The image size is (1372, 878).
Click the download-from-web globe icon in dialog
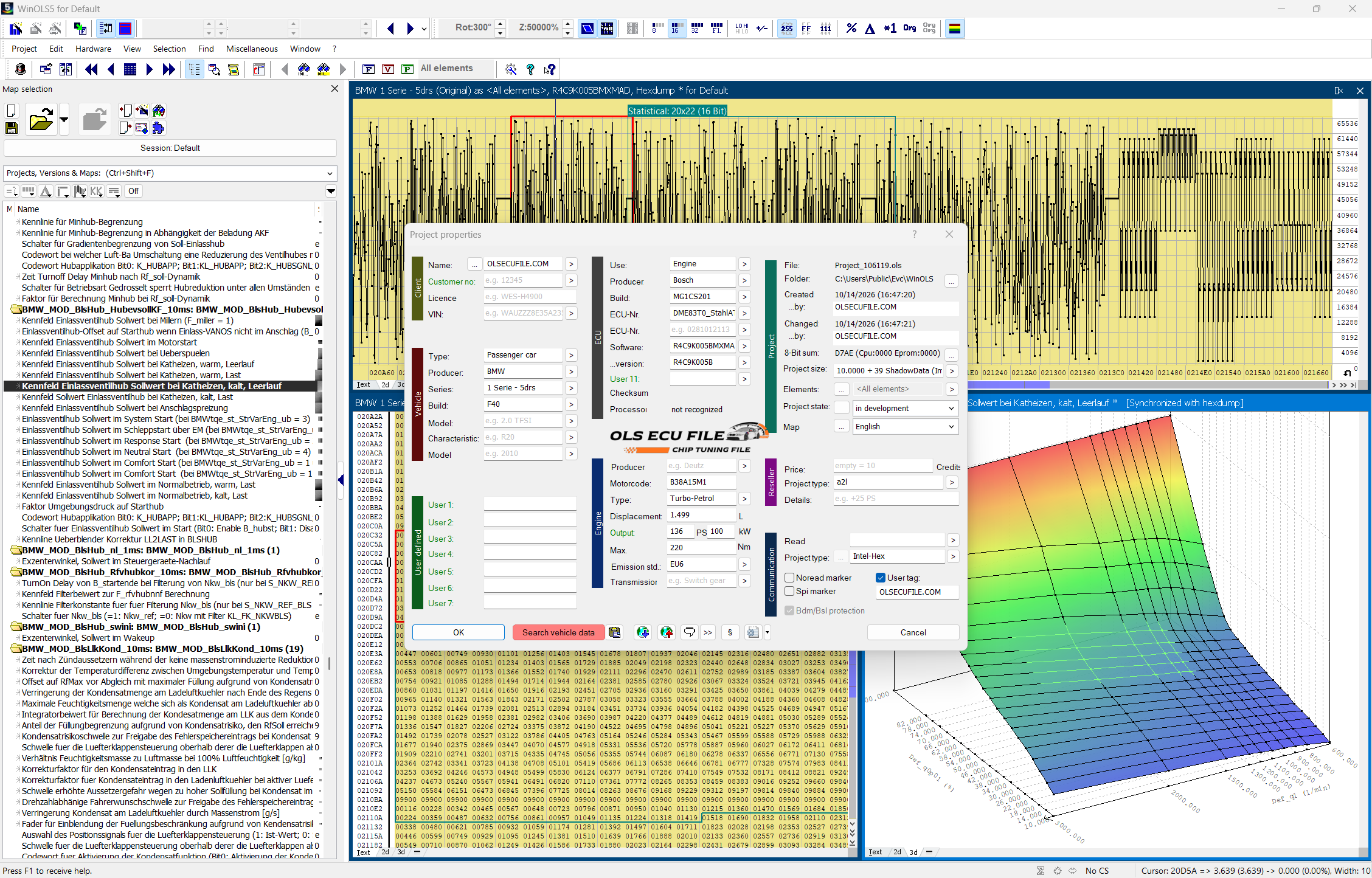pyautogui.click(x=643, y=632)
